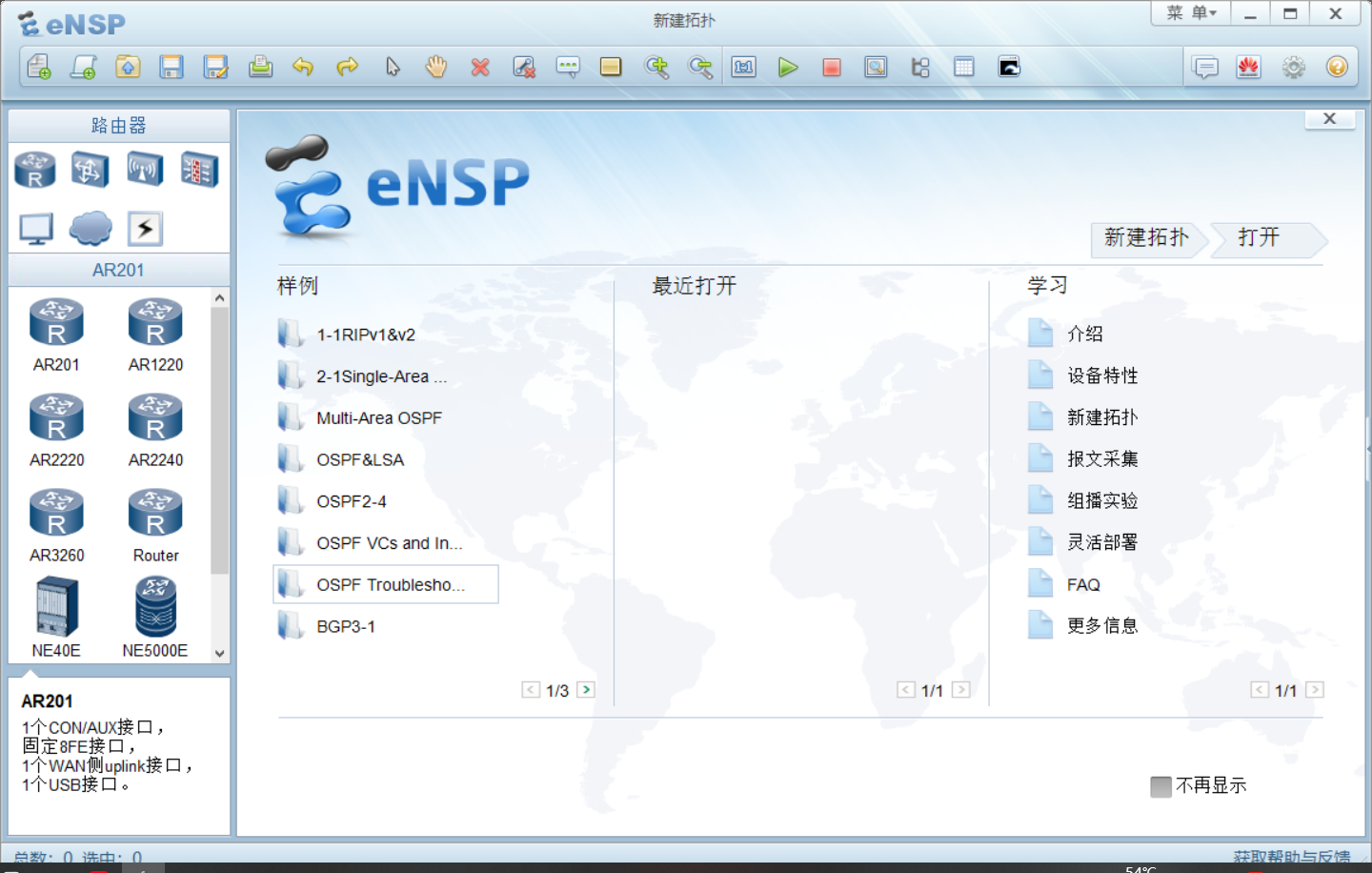Check the 不再显示 checkbox
Screen dimensions: 1372x873
pos(1160,786)
